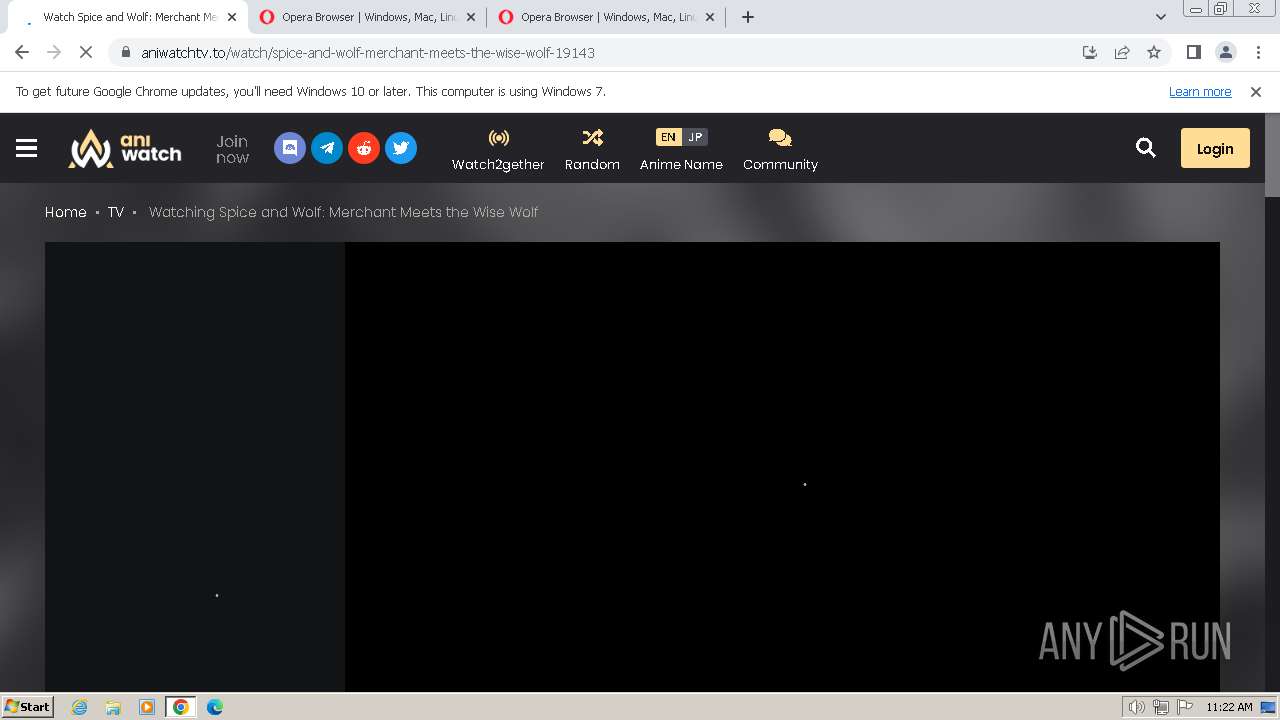
Task: Open Watch2gether rooms
Action: 498,149
